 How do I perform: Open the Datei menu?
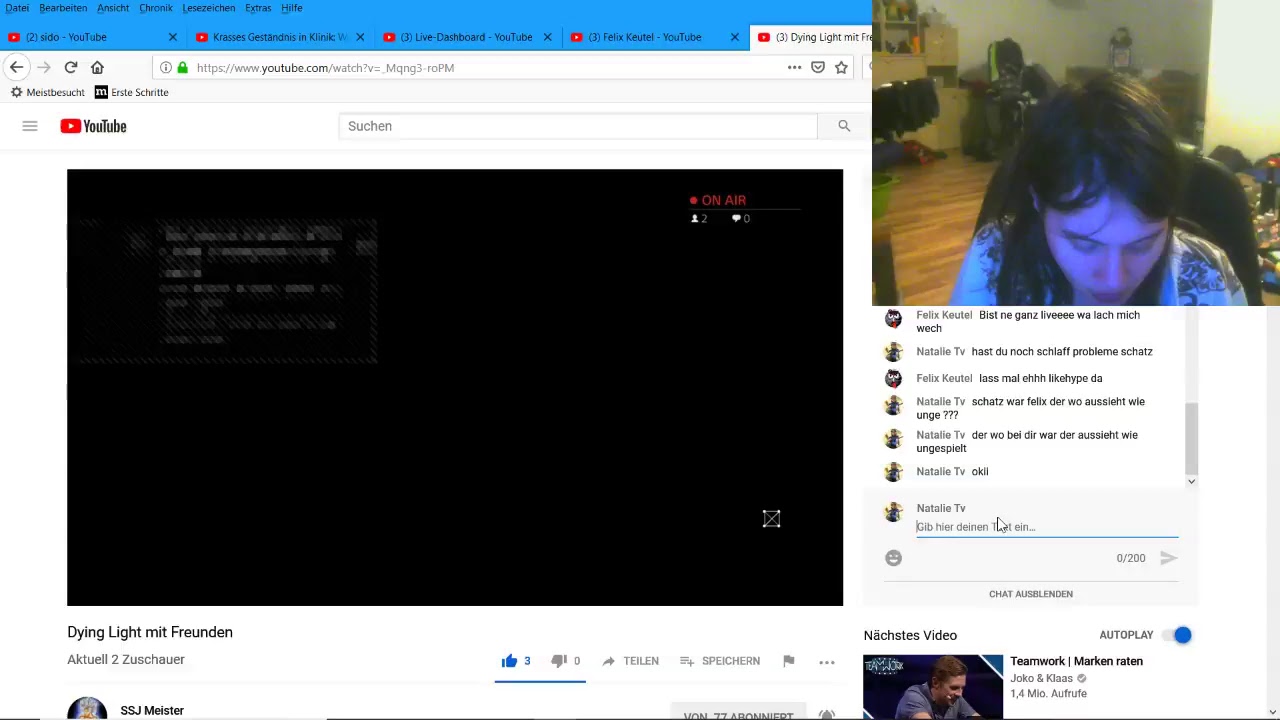click(x=17, y=8)
